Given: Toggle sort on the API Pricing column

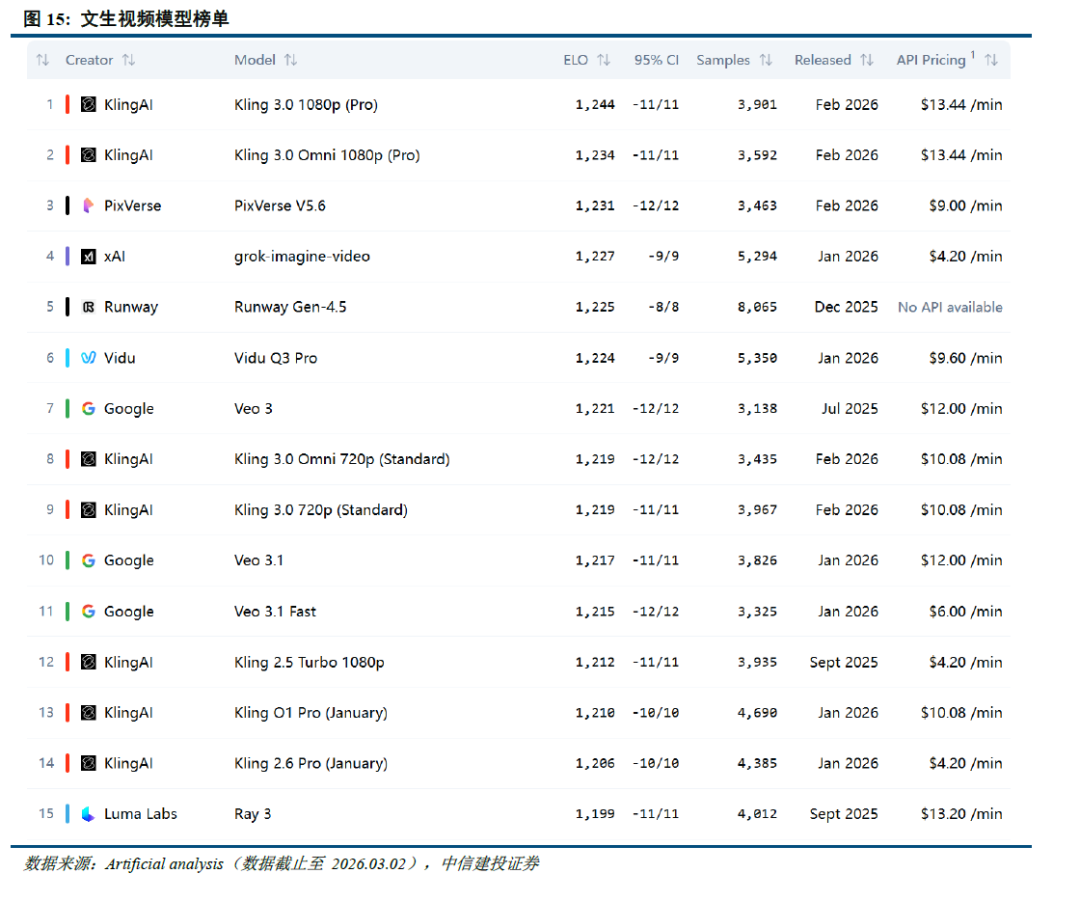Looking at the screenshot, I should (x=991, y=60).
